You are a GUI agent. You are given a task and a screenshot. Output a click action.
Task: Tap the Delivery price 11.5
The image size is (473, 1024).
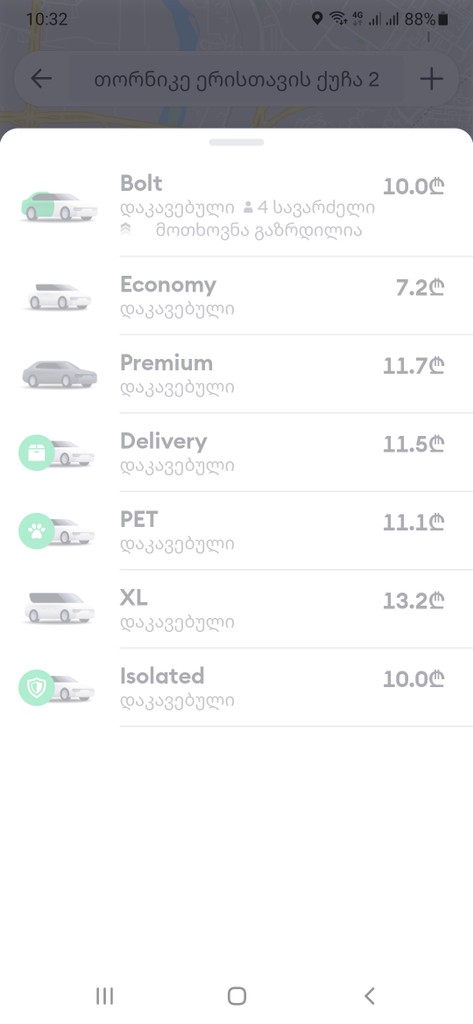coord(414,444)
